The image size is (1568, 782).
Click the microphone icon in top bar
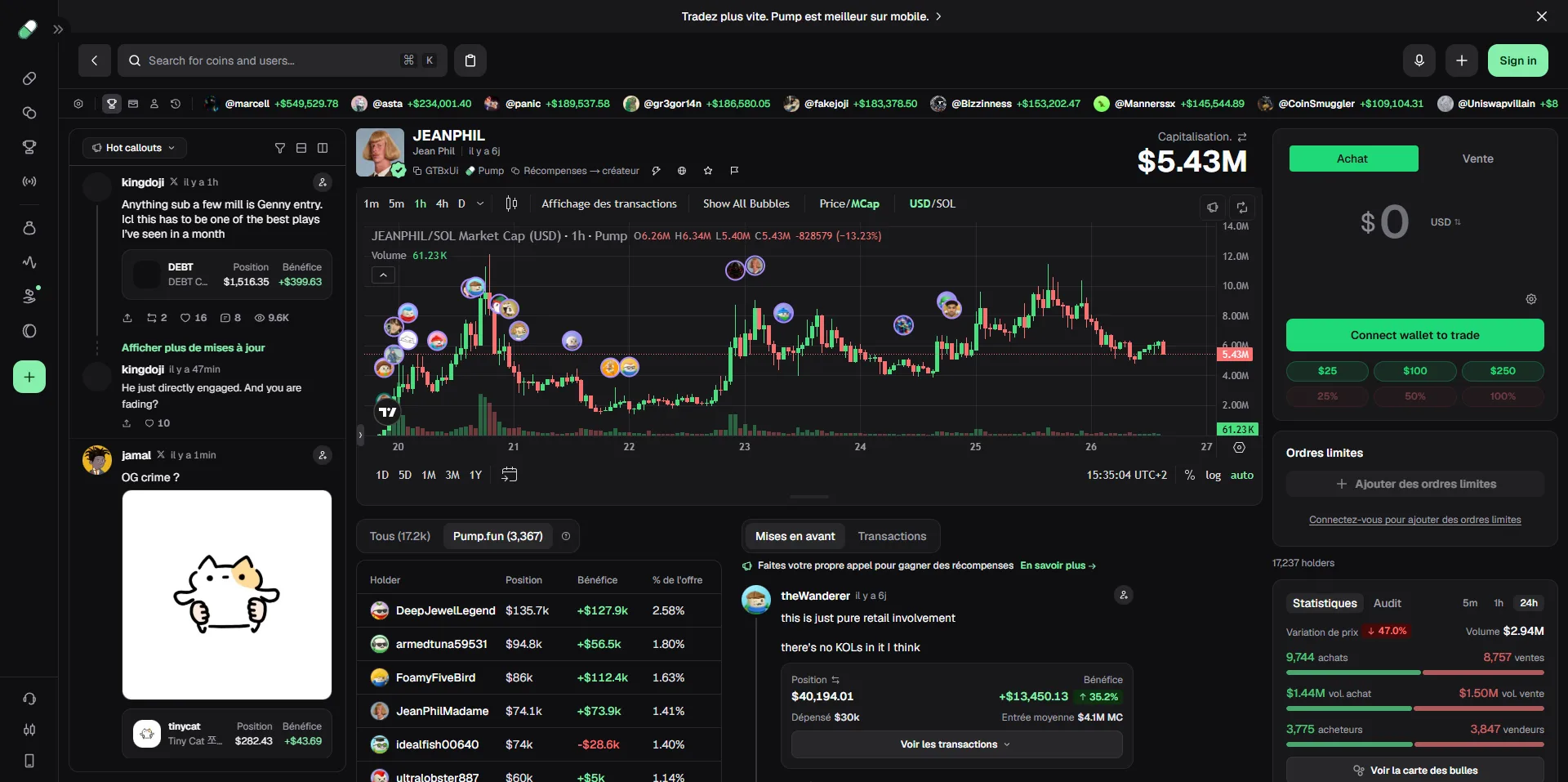(x=1419, y=60)
